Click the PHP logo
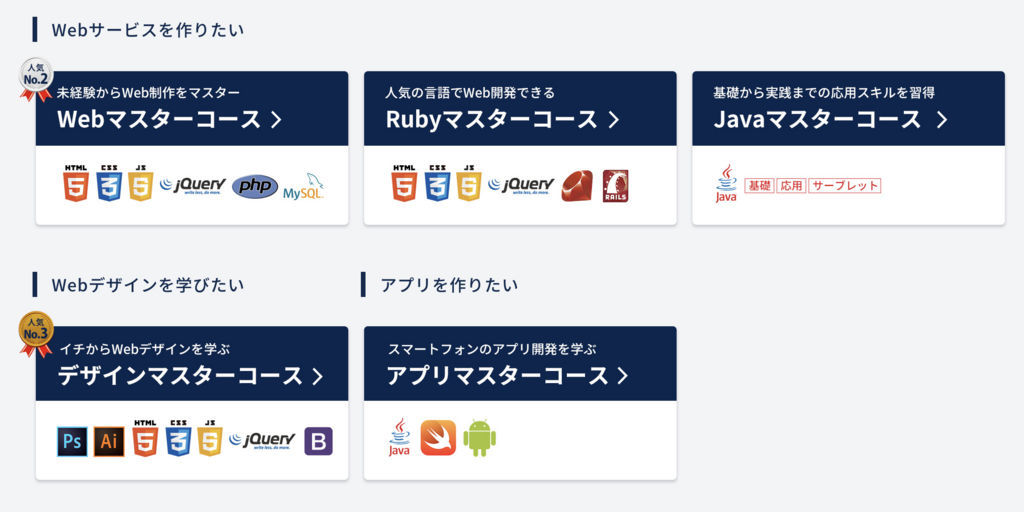 (x=255, y=186)
